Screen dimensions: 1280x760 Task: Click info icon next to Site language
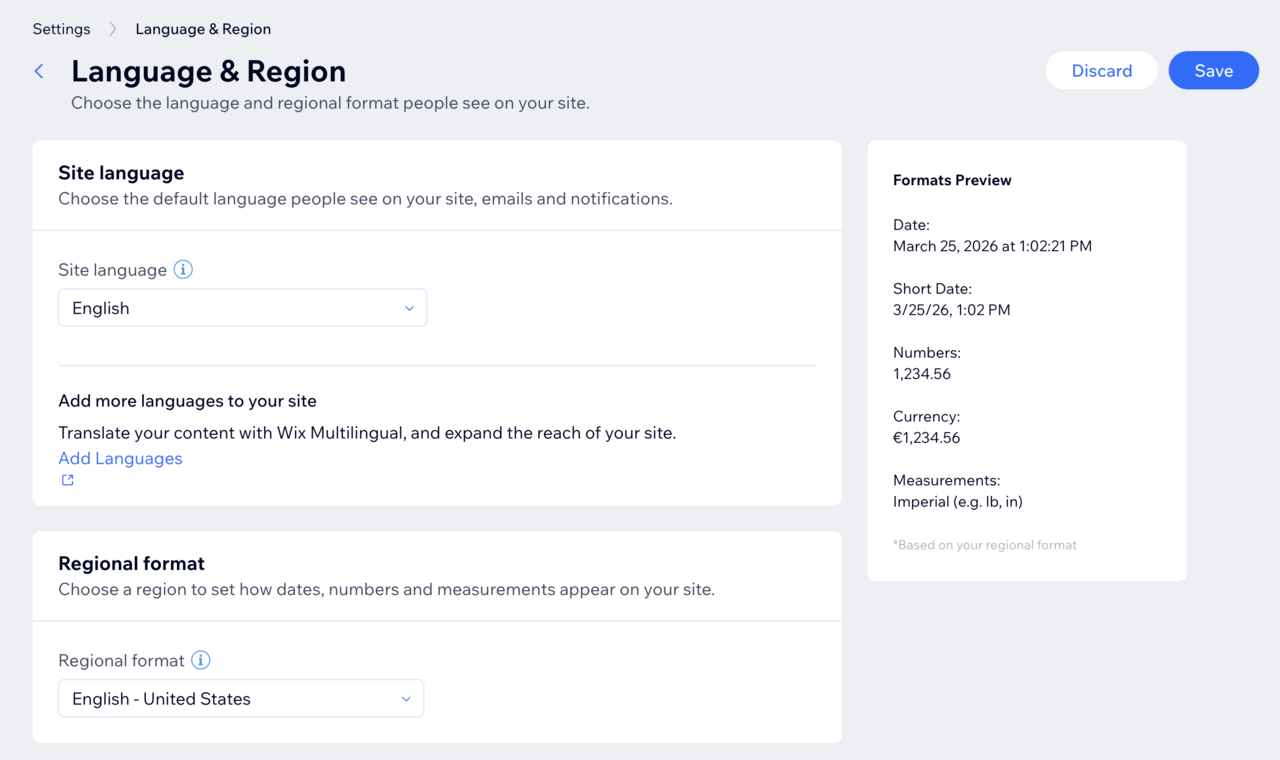(183, 270)
